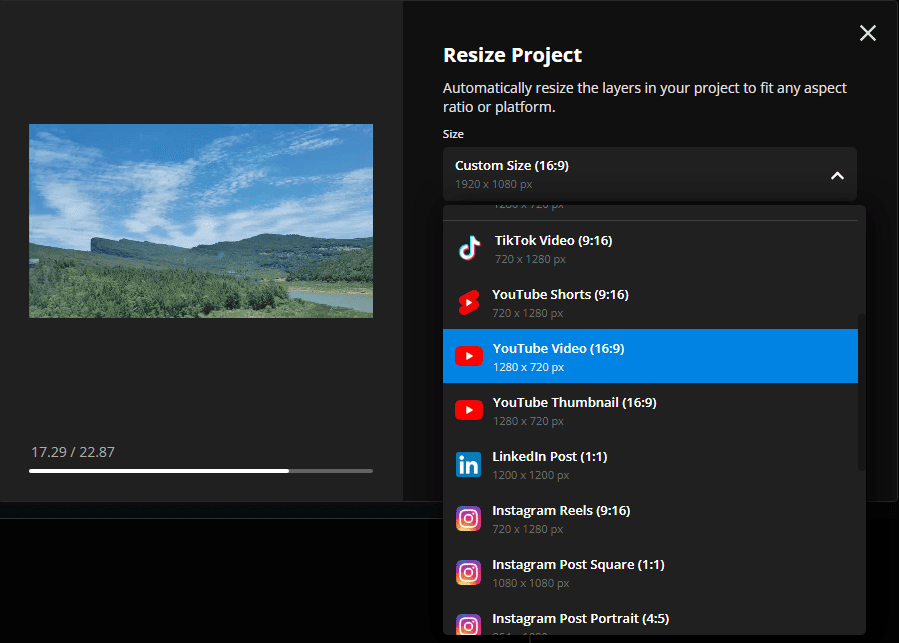Screen dimensions: 899x643
Task: Close the Resize Project dialog
Action: pyautogui.click(x=867, y=33)
